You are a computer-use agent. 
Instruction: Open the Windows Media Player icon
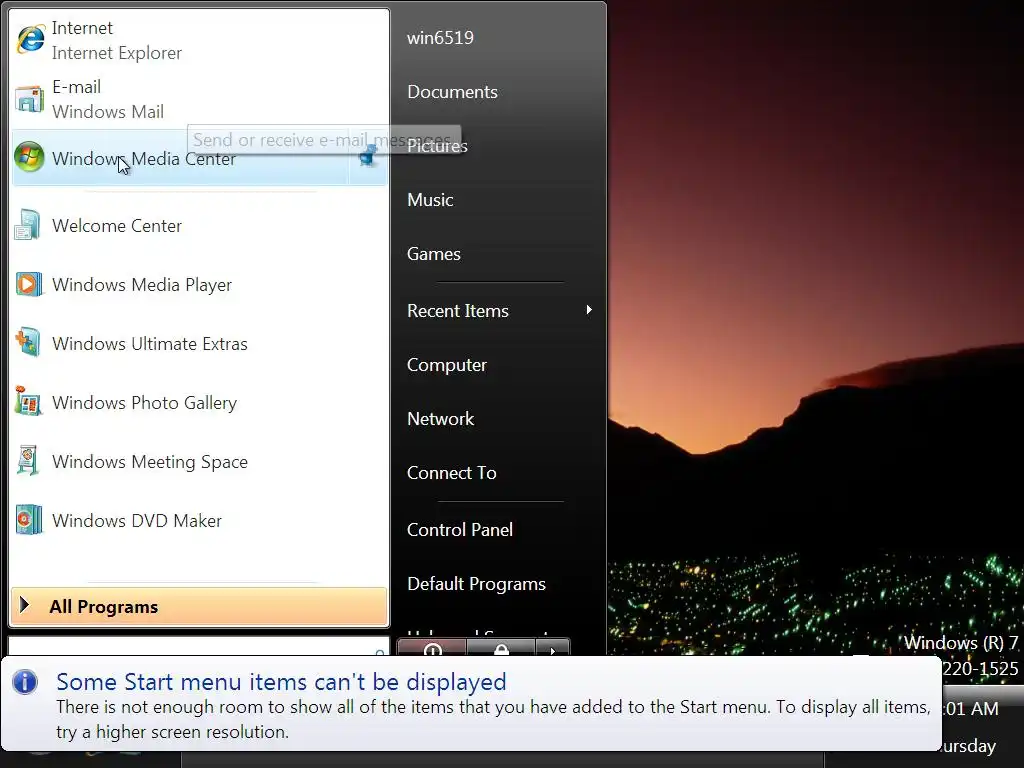pyautogui.click(x=29, y=284)
